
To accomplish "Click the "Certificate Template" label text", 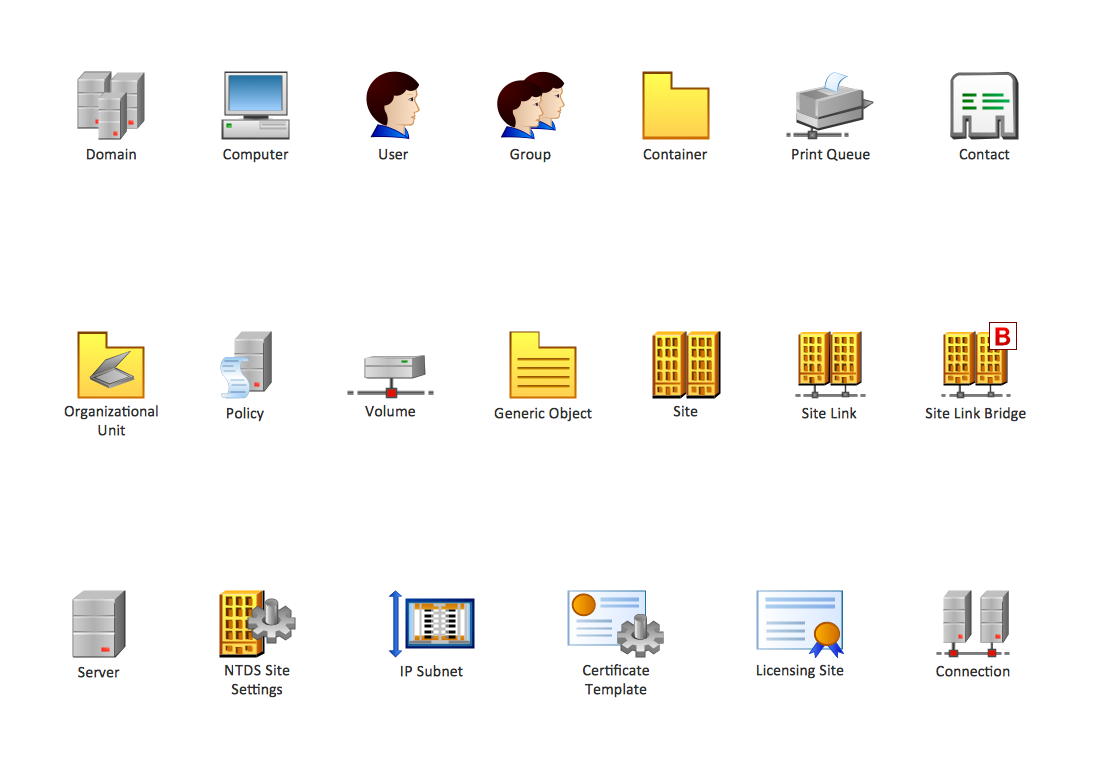I will tap(616, 680).
